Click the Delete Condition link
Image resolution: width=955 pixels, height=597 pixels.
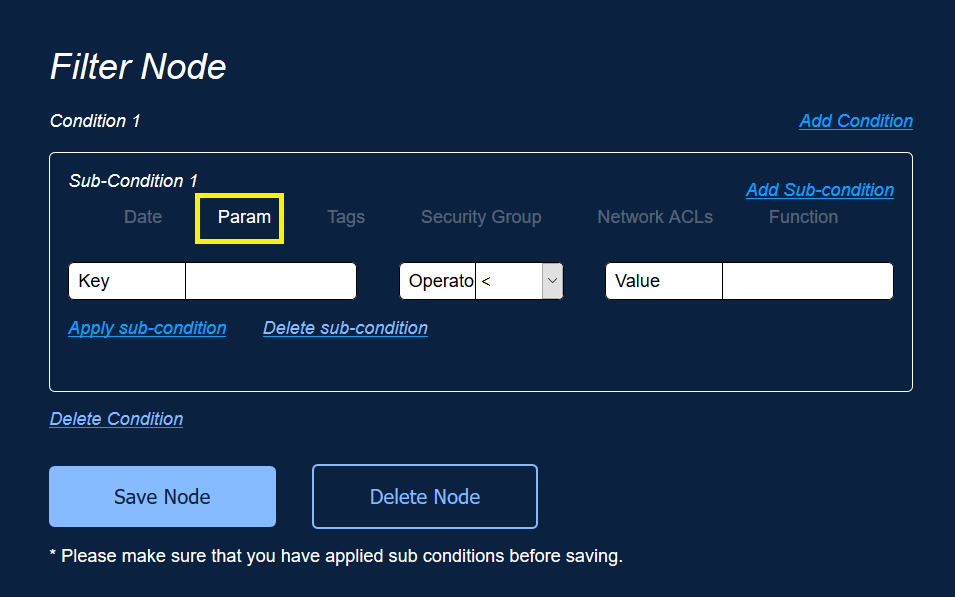tap(116, 419)
